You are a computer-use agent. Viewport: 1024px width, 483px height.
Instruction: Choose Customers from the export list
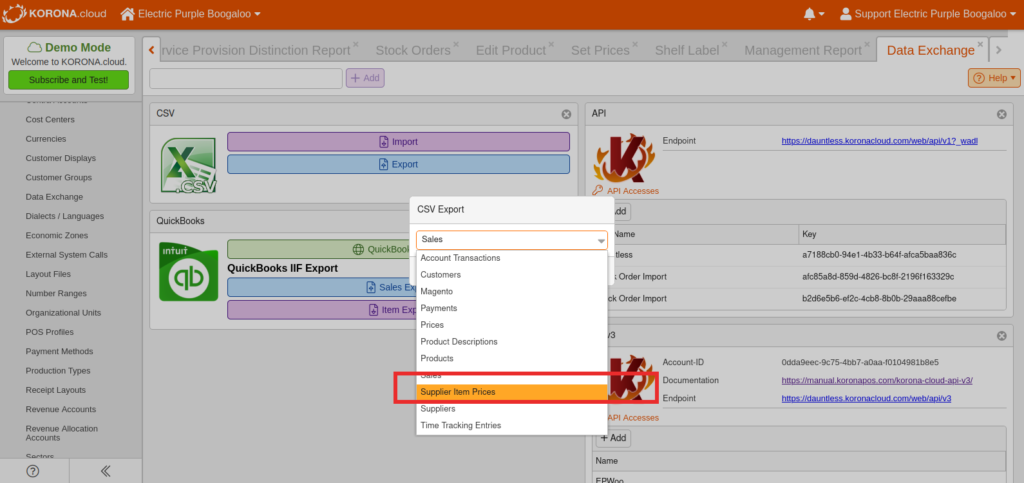pyautogui.click(x=511, y=275)
